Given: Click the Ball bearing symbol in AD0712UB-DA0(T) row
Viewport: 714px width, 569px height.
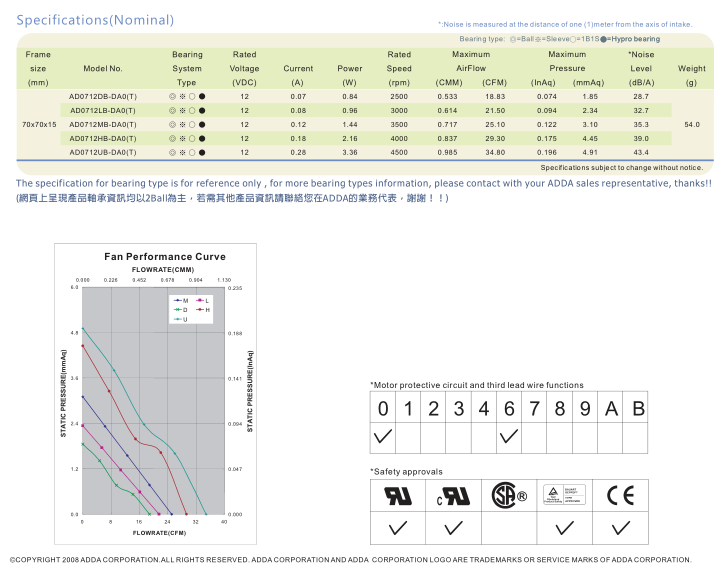Looking at the screenshot, I should 172,152.
